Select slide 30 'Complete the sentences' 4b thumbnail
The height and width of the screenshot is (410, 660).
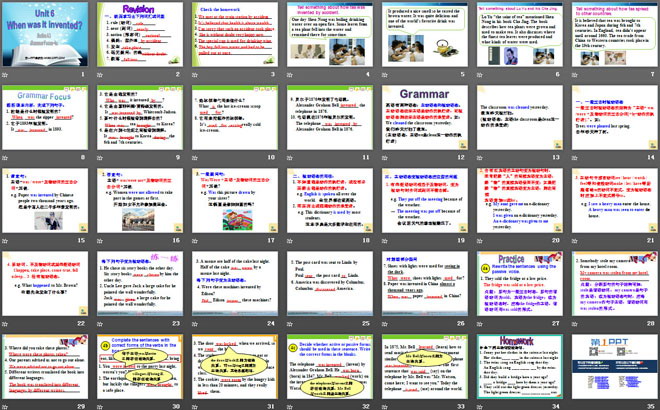pyautogui.click(x=140, y=366)
